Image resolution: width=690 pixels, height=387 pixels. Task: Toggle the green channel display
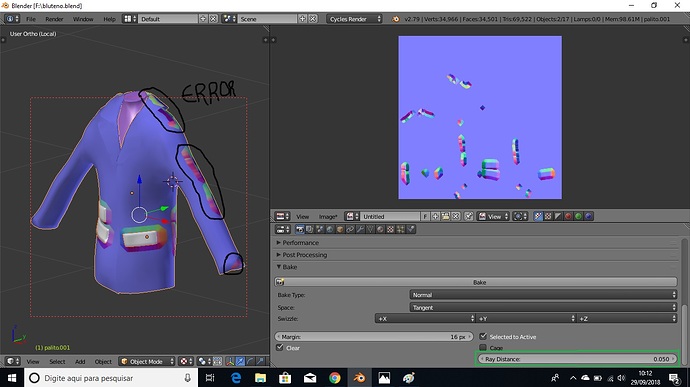(578, 216)
